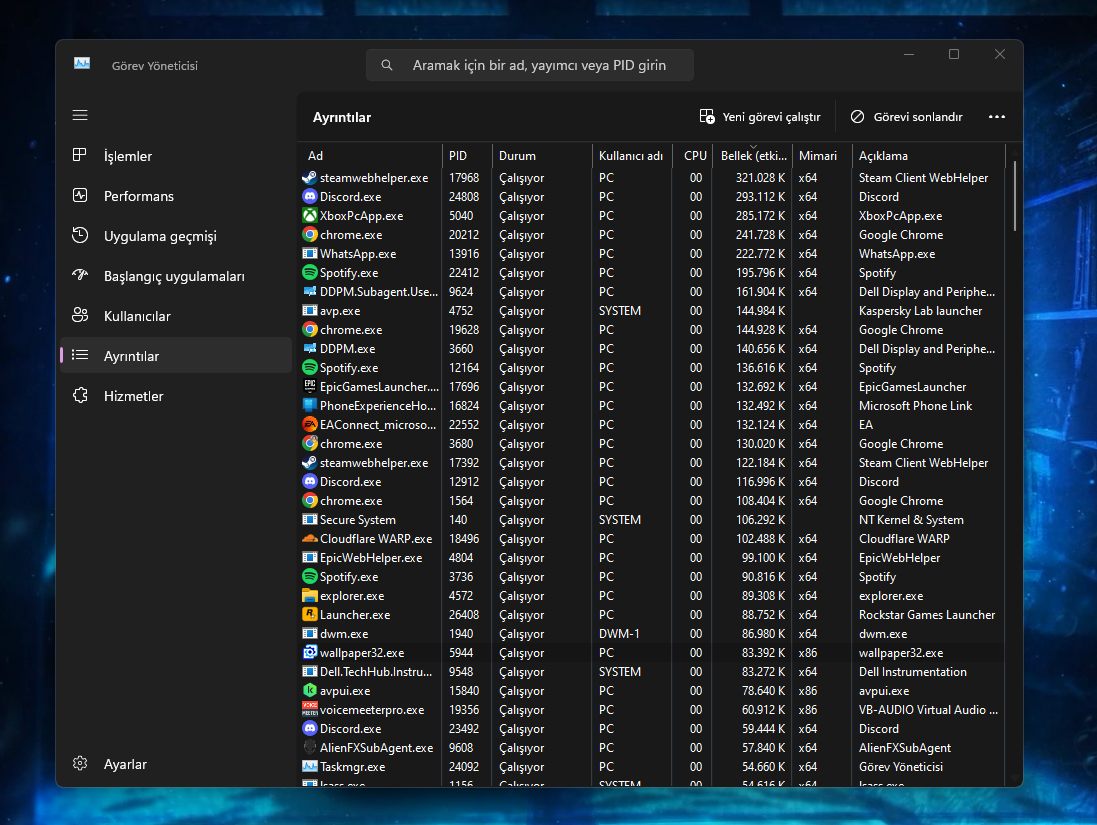Select the Cloudflare WARP.exe process row
Screen dimensions: 1097x825
click(375, 539)
